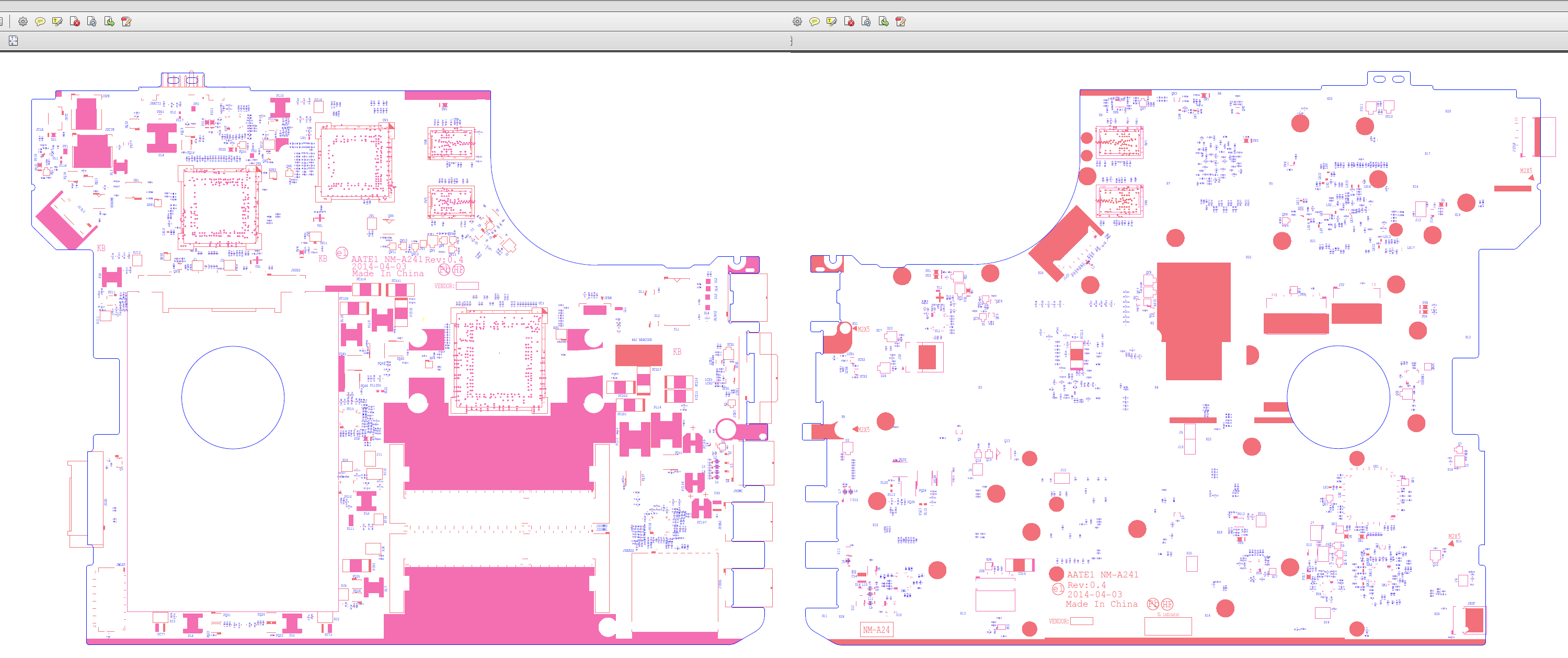Click large blue circle on right board
1568x658 pixels.
pyautogui.click(x=1338, y=398)
